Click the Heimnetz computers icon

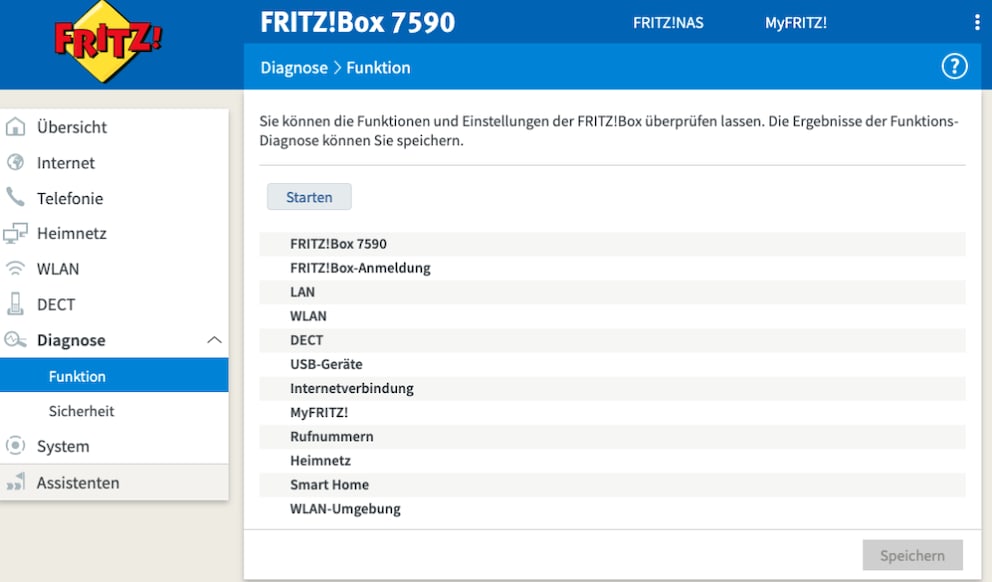pos(15,233)
